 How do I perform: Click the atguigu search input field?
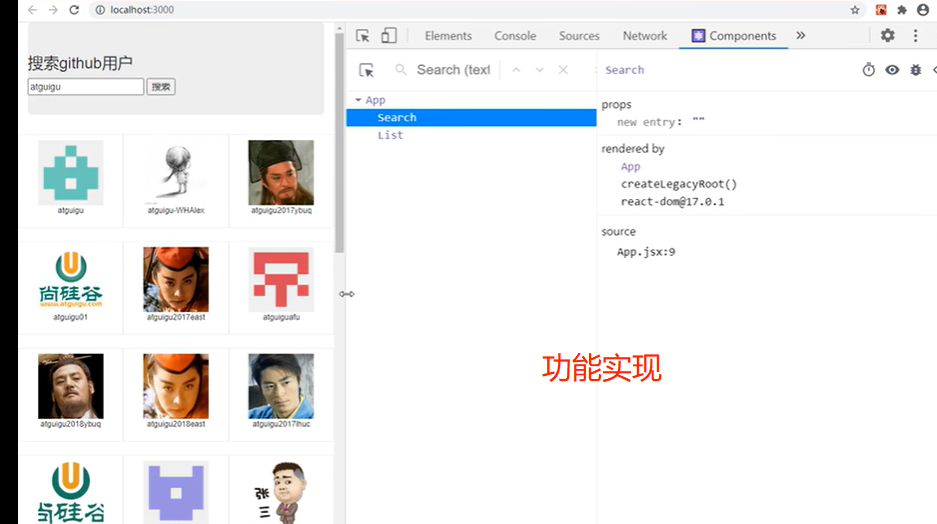[x=85, y=87]
